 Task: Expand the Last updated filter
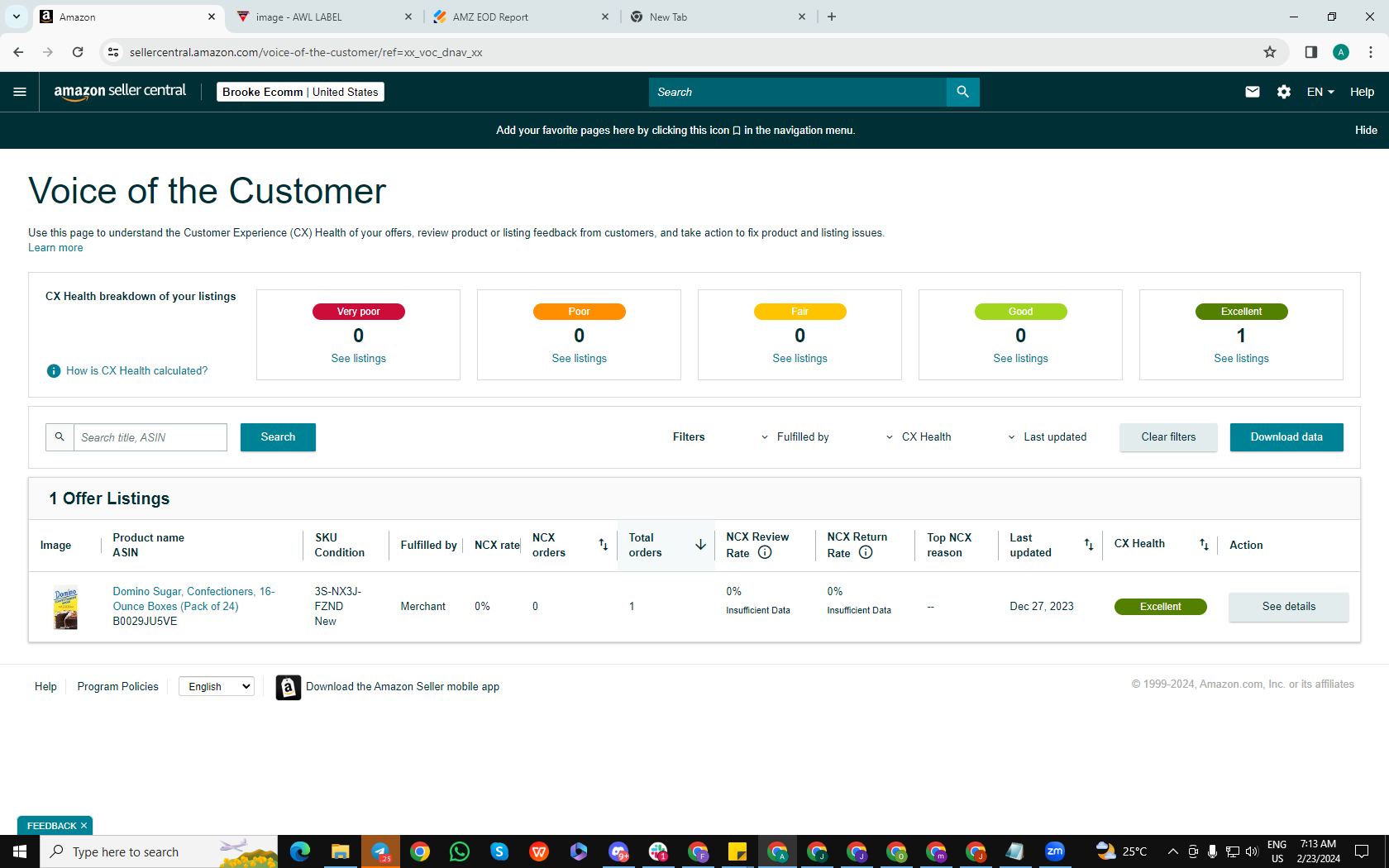(x=1047, y=437)
